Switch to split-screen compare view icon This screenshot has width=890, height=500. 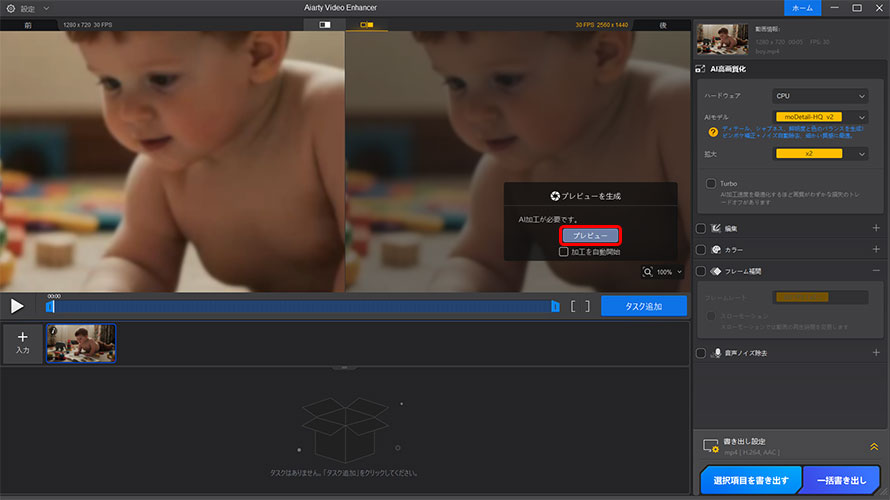324,24
